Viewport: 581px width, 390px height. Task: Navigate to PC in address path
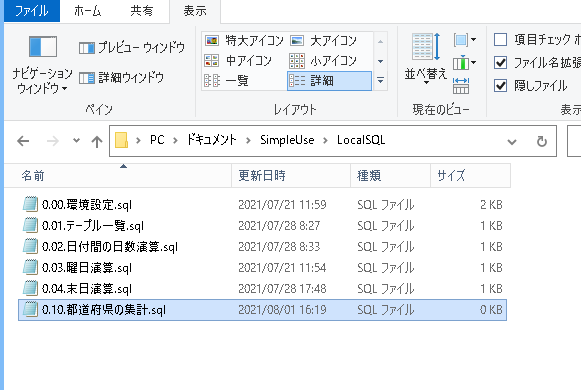[x=157, y=140]
